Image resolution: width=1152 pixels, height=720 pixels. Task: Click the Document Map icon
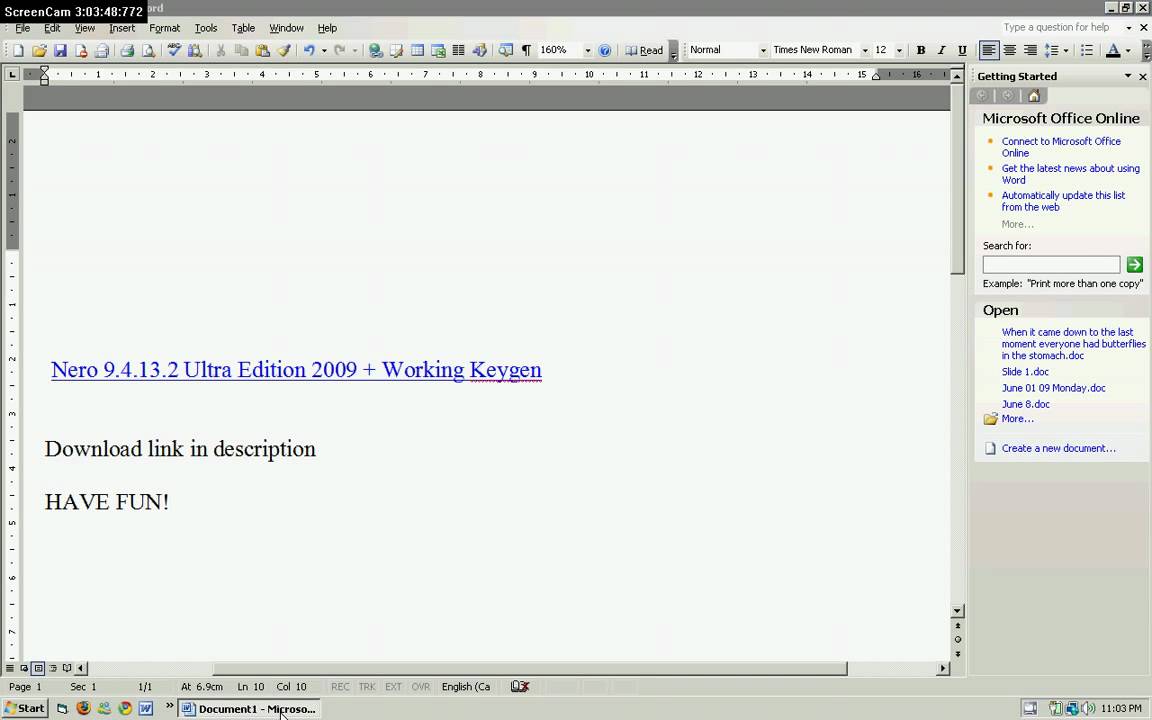(x=505, y=51)
